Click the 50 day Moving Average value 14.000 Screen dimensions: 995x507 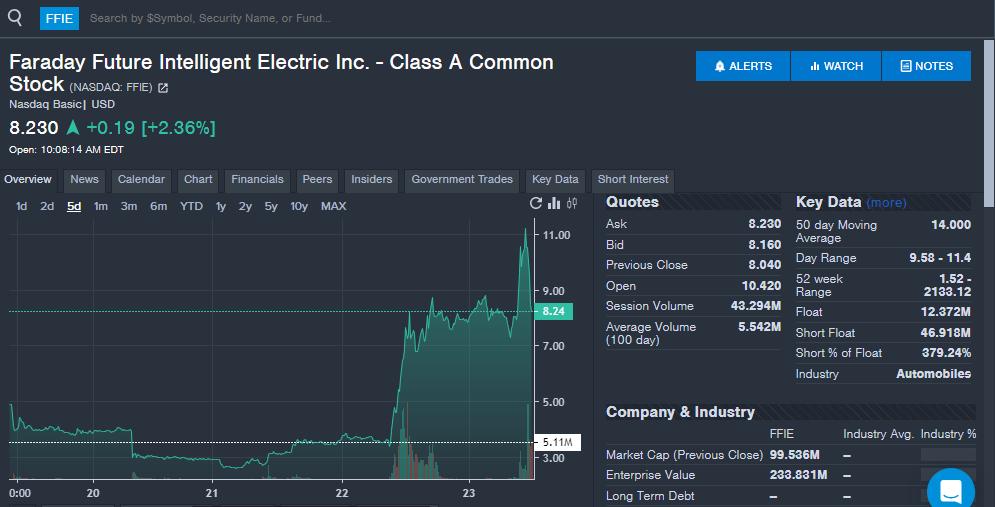[x=951, y=225]
